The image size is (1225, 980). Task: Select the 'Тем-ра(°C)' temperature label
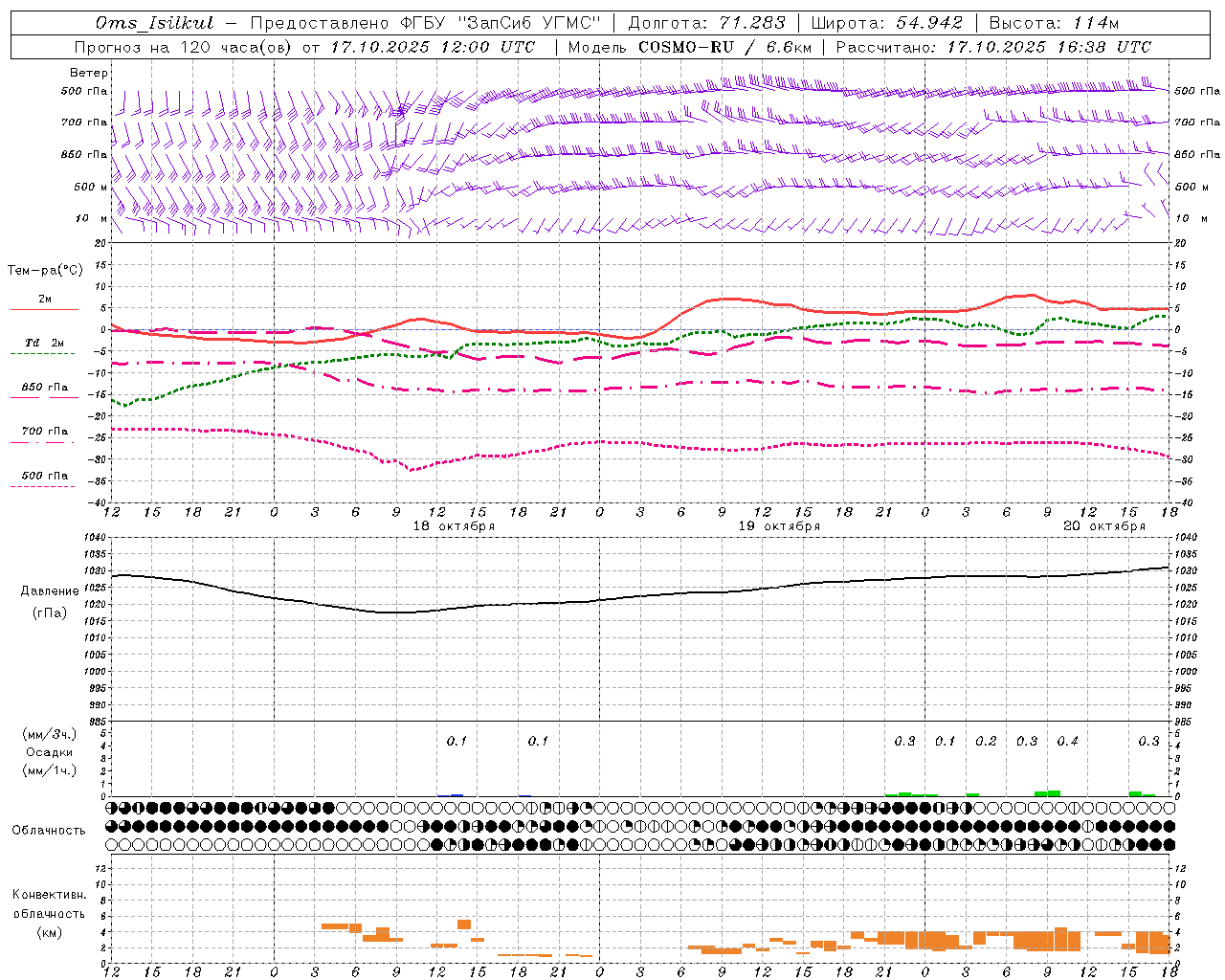[45, 270]
